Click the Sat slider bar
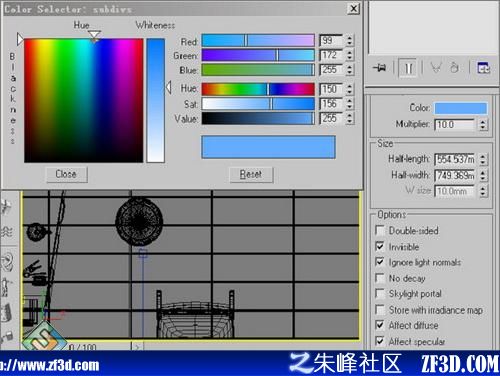The height and width of the screenshot is (376, 500). coord(258,104)
